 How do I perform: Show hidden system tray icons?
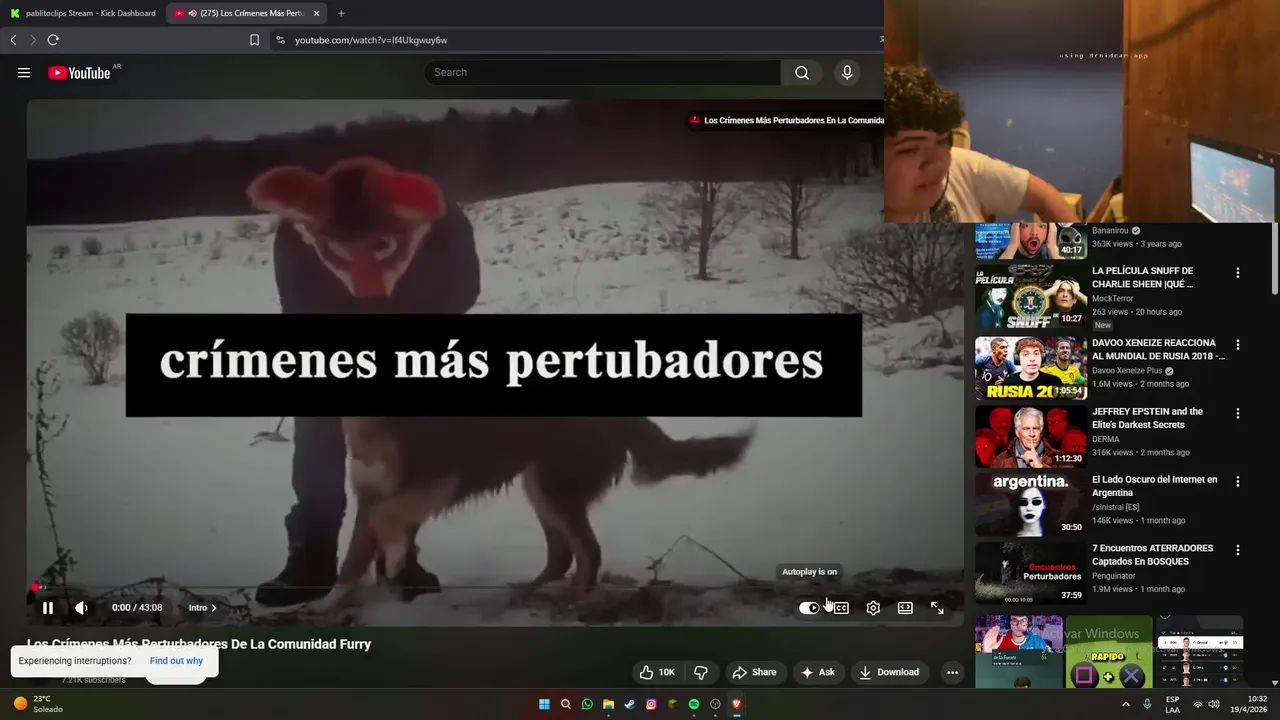1125,704
